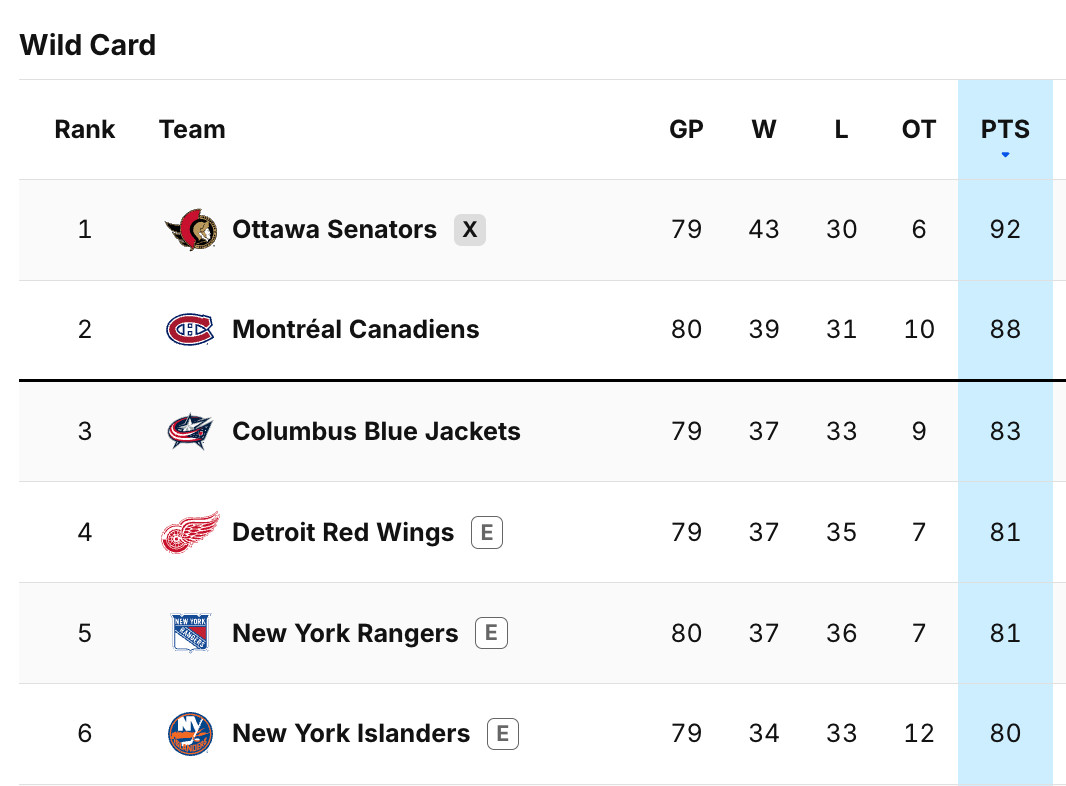Image resolution: width=1066 pixels, height=786 pixels.
Task: Click the New York Islanders logo
Action: (190, 734)
